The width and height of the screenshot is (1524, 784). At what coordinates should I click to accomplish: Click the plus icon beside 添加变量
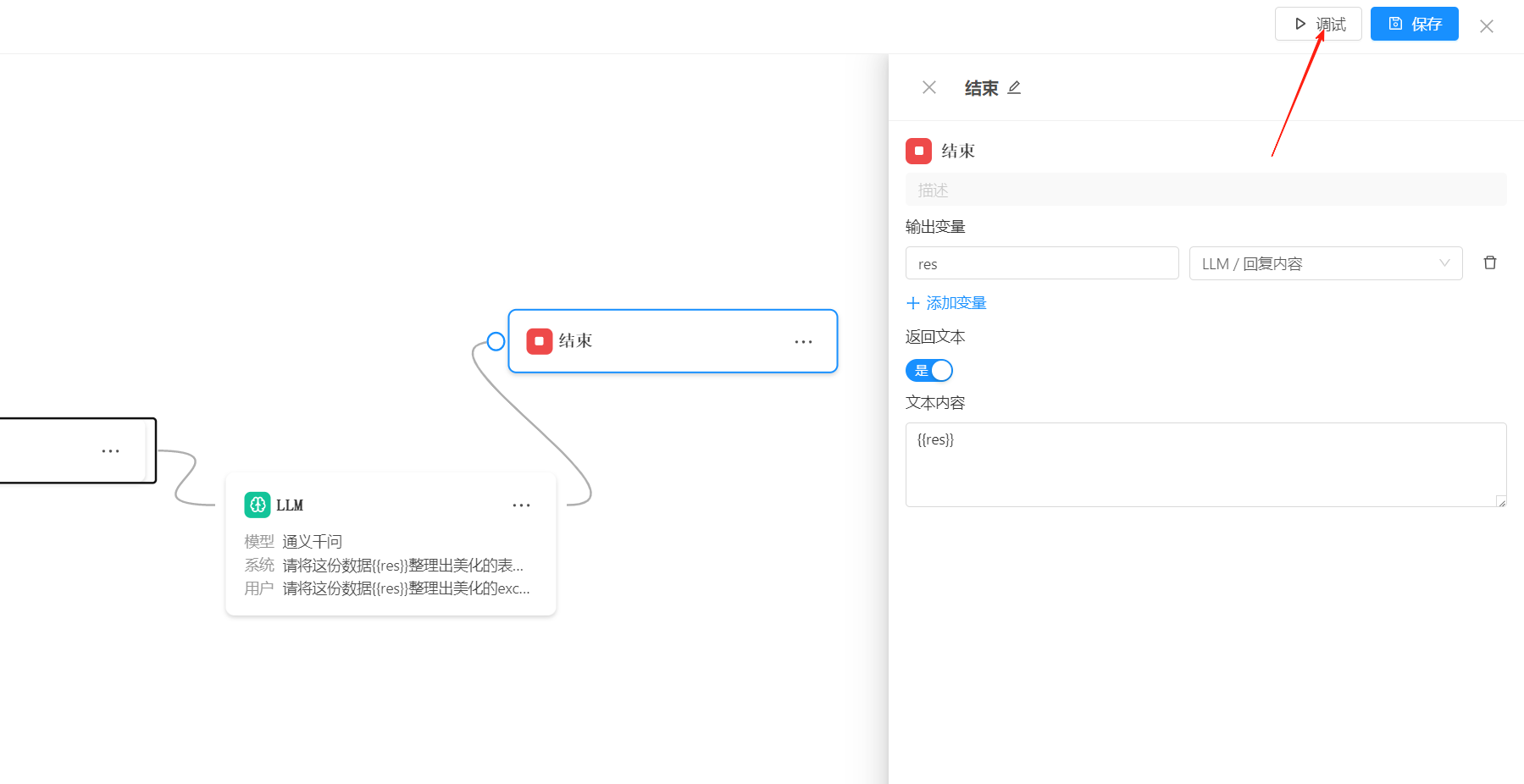[913, 303]
